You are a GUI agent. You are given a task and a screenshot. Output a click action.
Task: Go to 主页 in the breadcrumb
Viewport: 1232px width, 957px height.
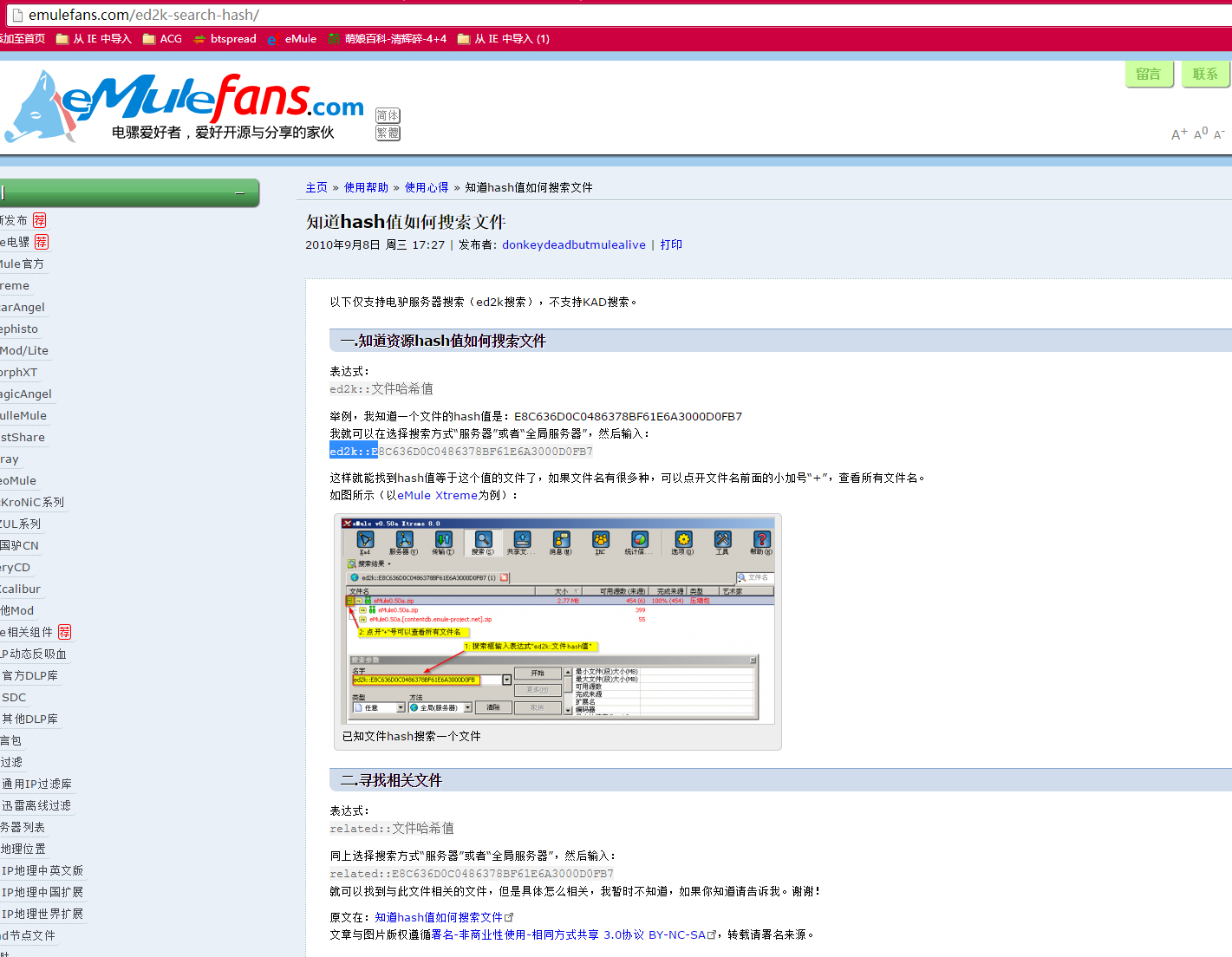[x=316, y=187]
